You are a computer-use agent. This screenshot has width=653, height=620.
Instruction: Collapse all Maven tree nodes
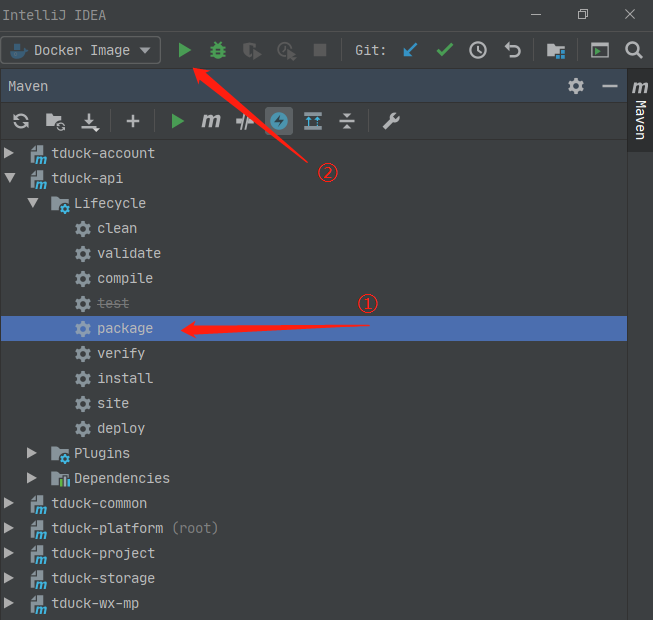(x=346, y=121)
